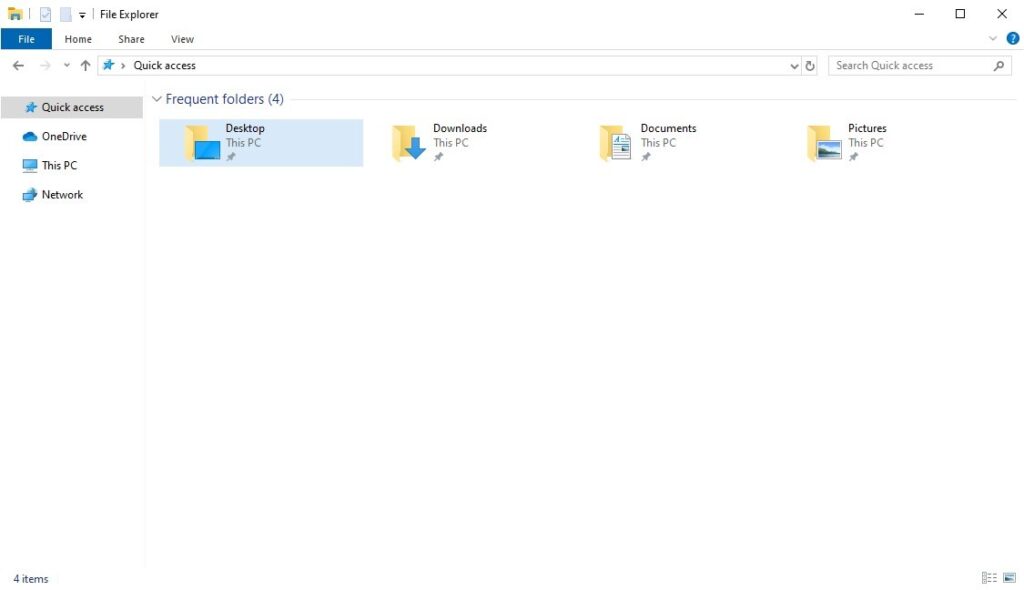Viewport: 1024px width, 590px height.
Task: Click the Properties icon on the Quick Access Toolbar
Action: (x=44, y=14)
